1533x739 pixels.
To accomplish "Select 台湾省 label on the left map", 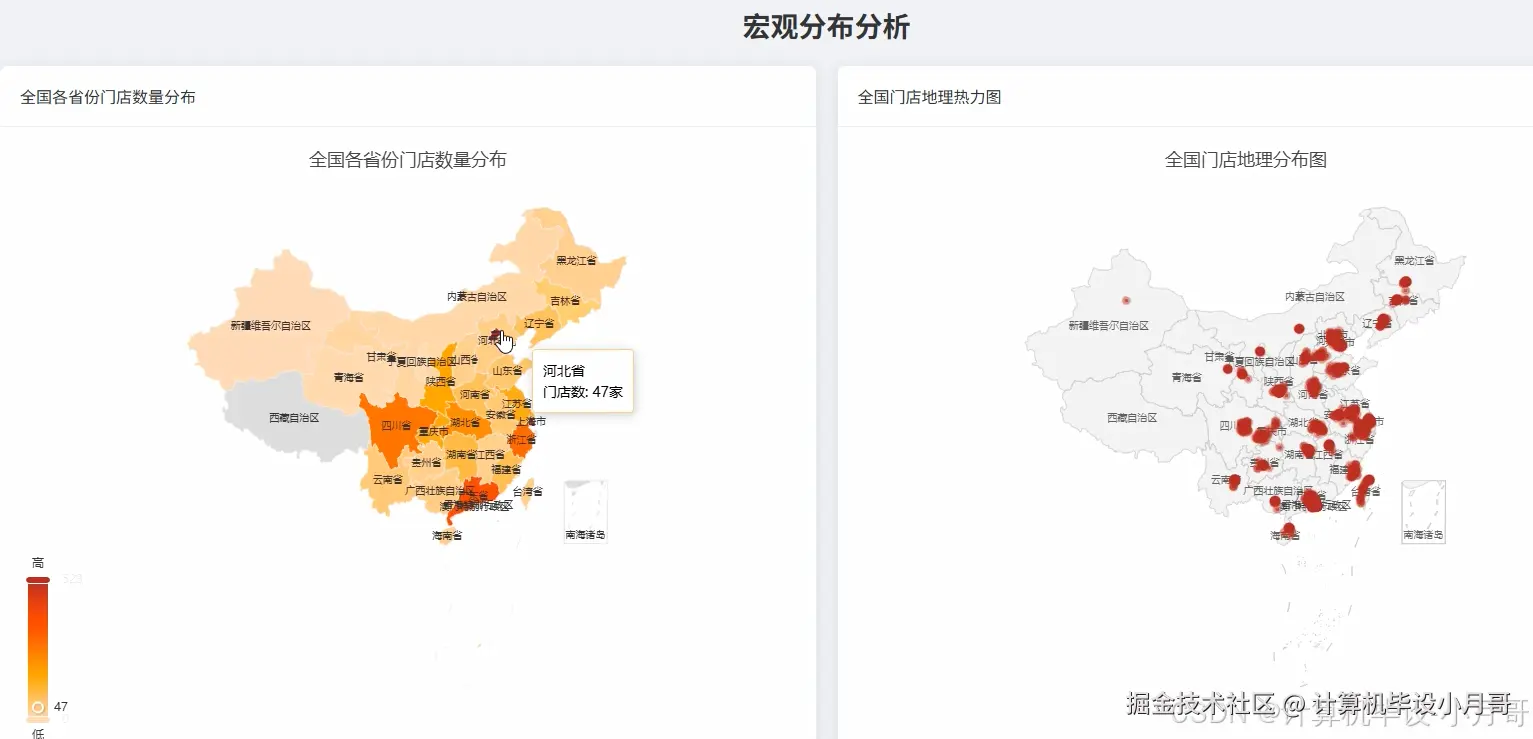I will (x=528, y=492).
